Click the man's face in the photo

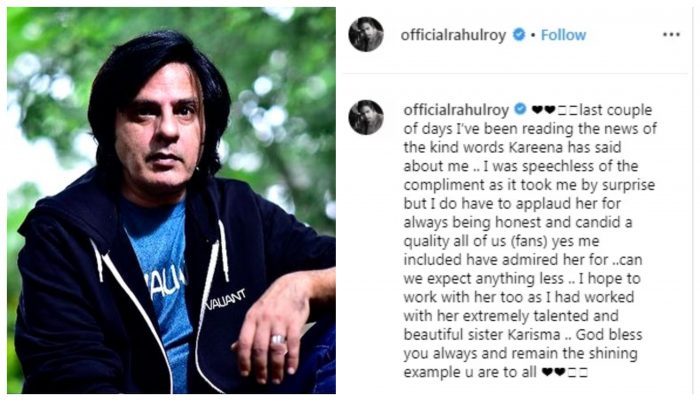point(158,127)
